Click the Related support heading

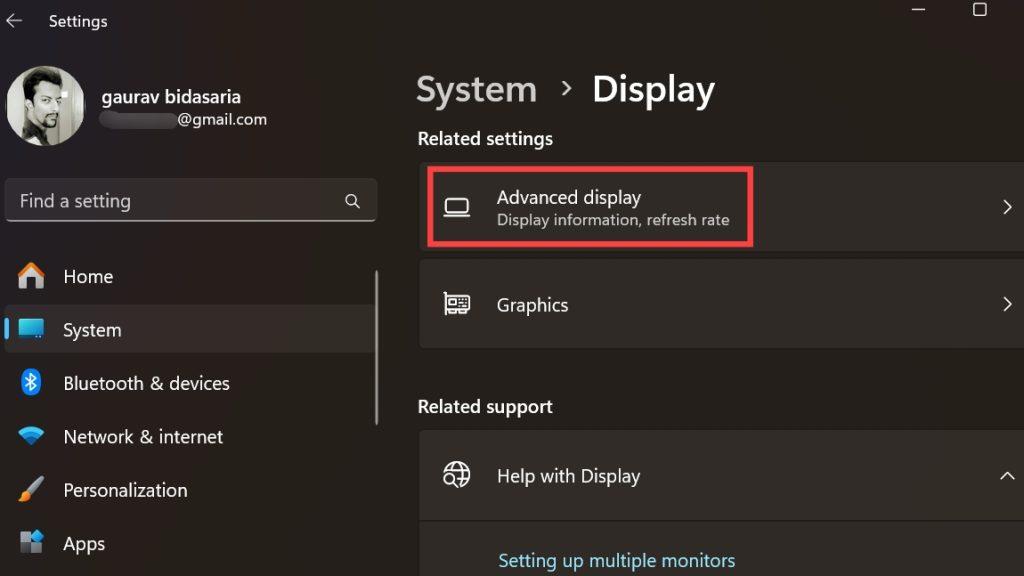click(x=485, y=406)
